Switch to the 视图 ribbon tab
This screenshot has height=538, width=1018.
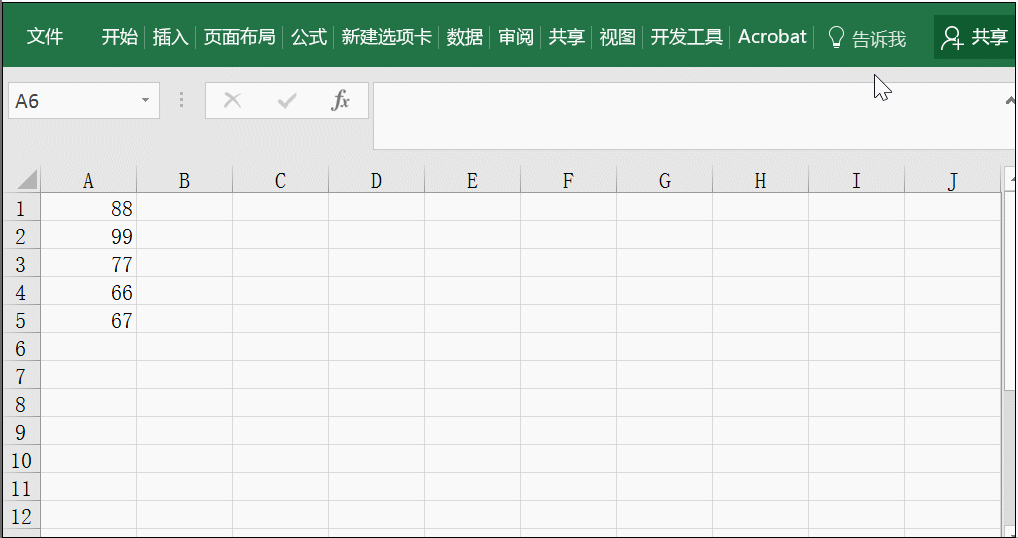click(x=617, y=37)
